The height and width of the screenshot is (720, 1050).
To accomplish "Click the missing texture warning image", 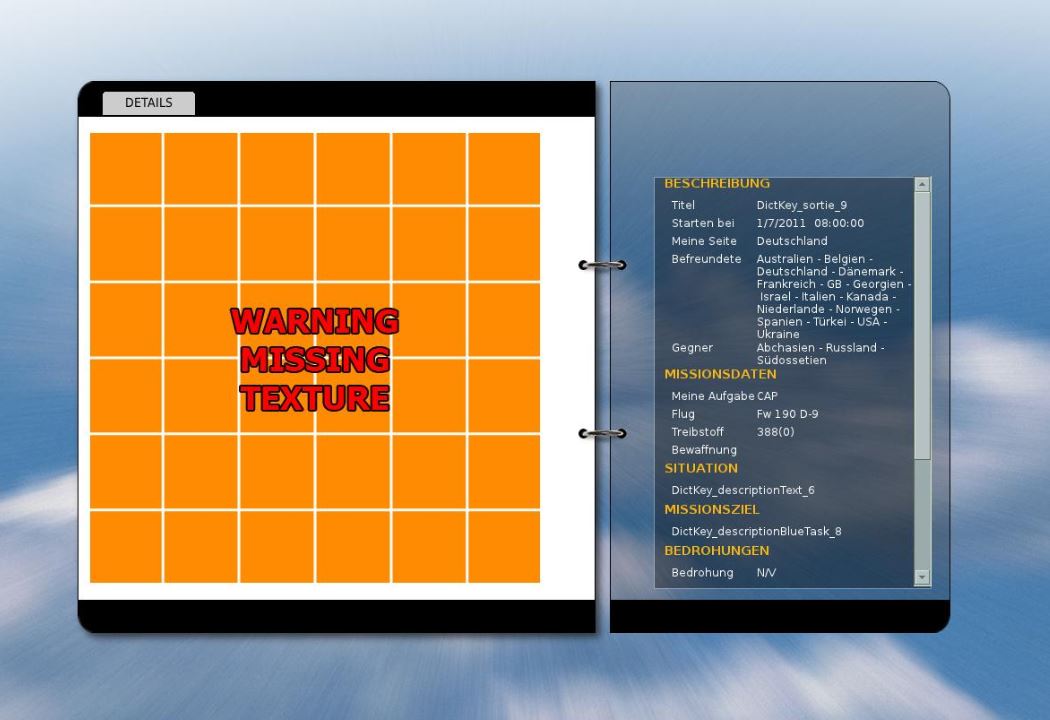I will point(315,358).
